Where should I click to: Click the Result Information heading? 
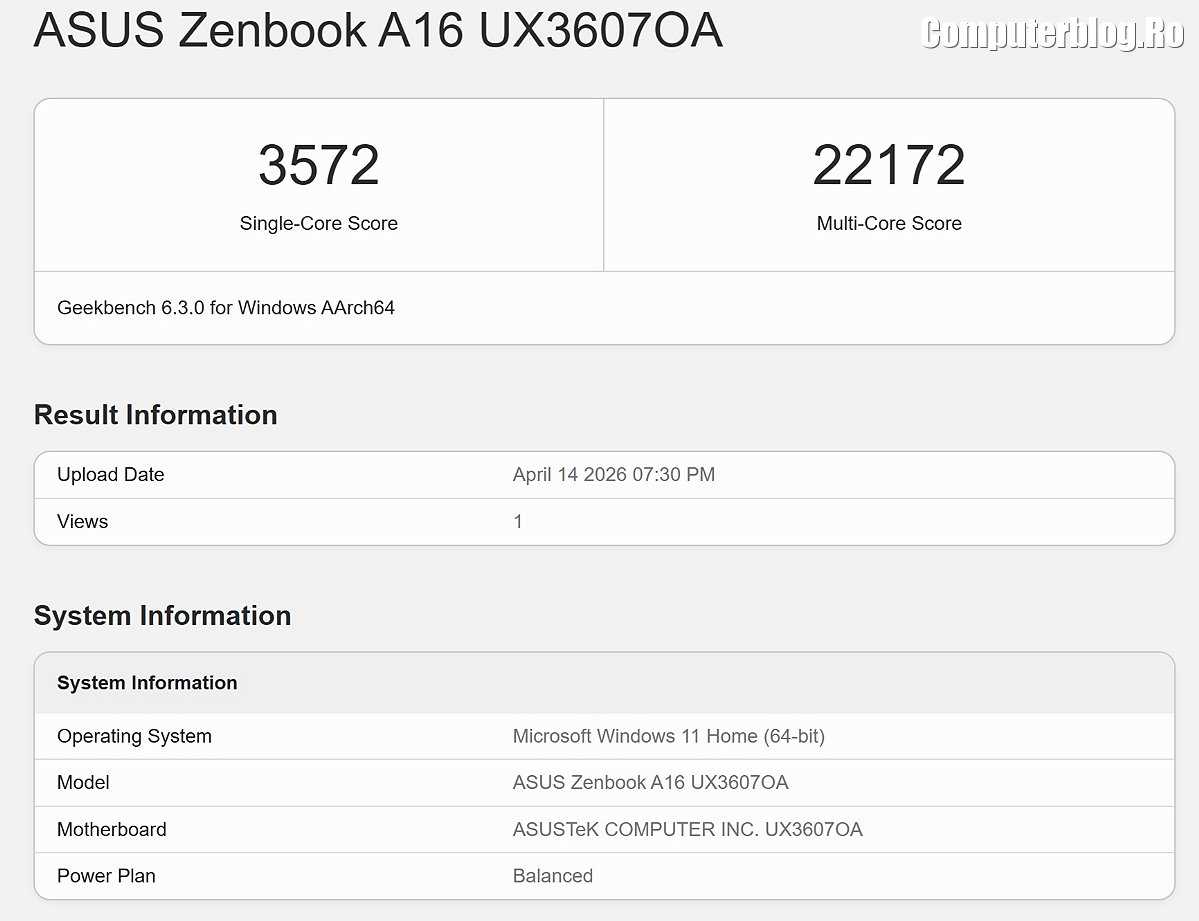coord(155,415)
